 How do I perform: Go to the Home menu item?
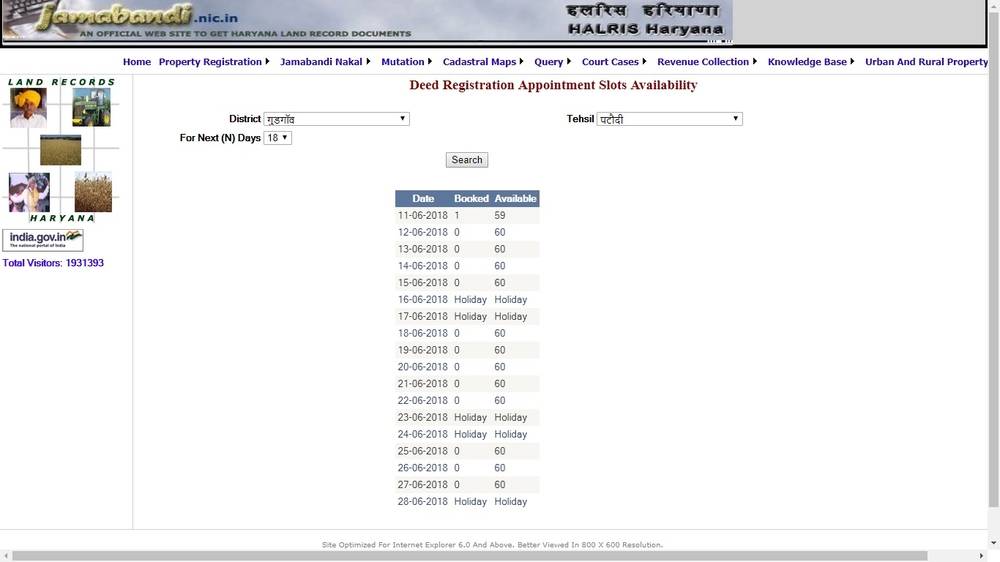coord(137,62)
